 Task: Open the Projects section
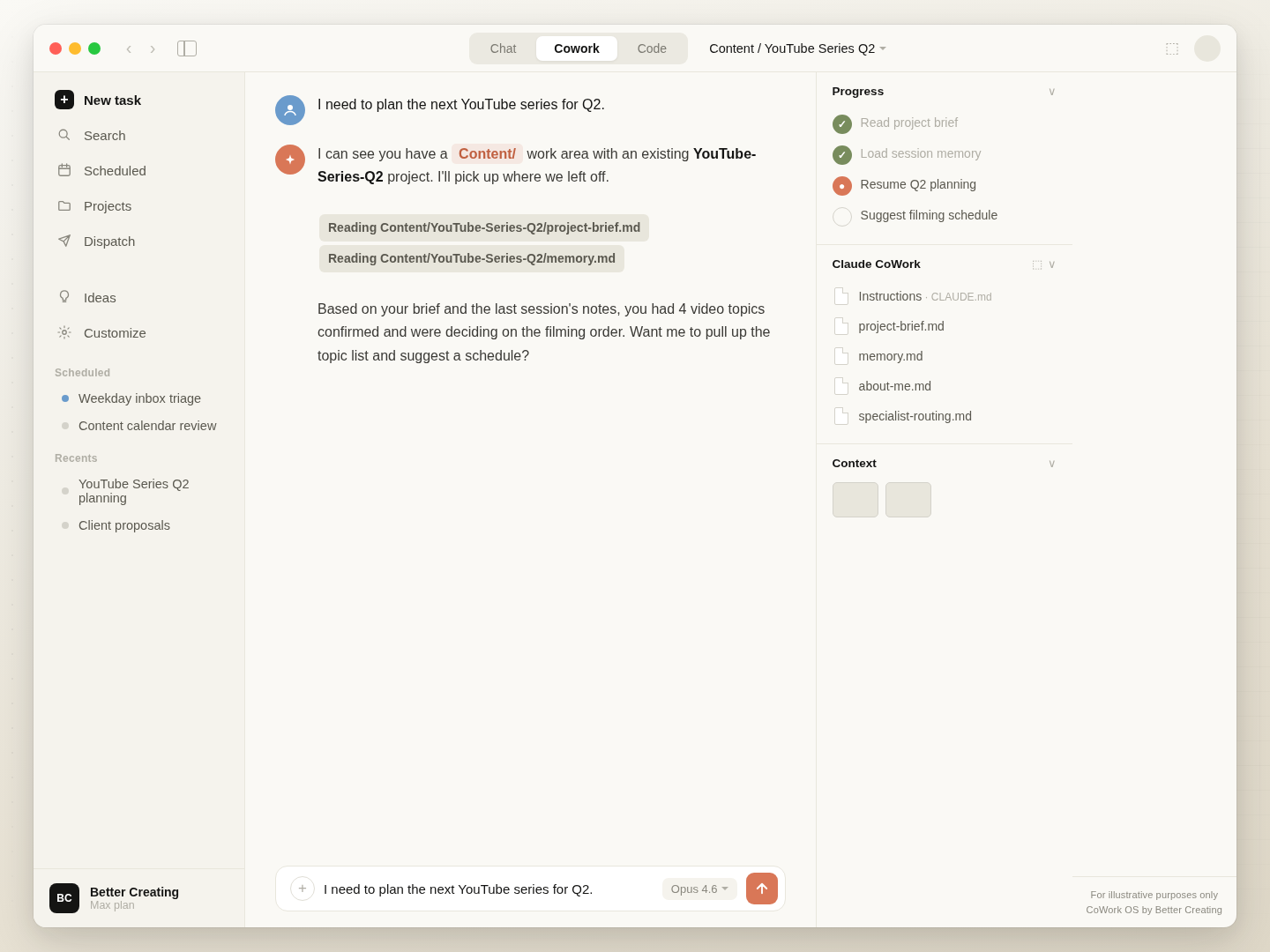coord(107,205)
